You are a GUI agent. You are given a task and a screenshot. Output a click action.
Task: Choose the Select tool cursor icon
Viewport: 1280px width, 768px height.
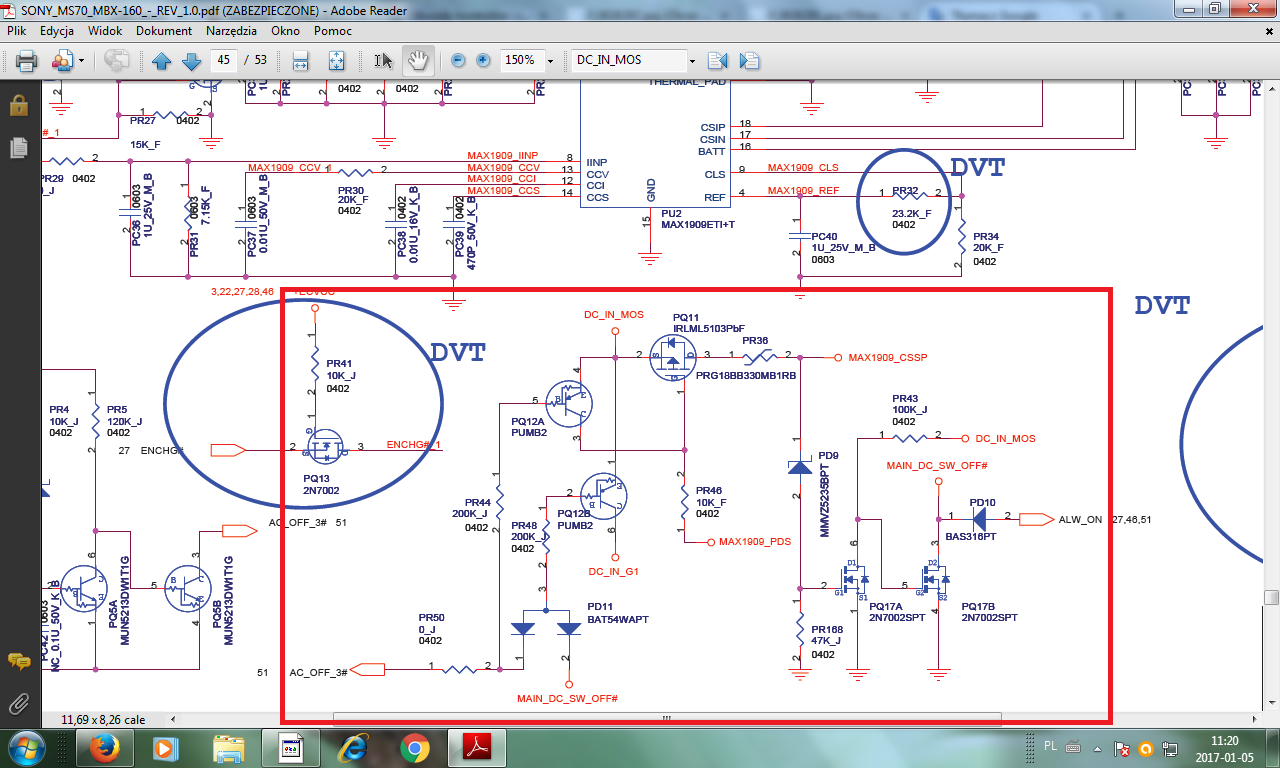pyautogui.click(x=383, y=60)
